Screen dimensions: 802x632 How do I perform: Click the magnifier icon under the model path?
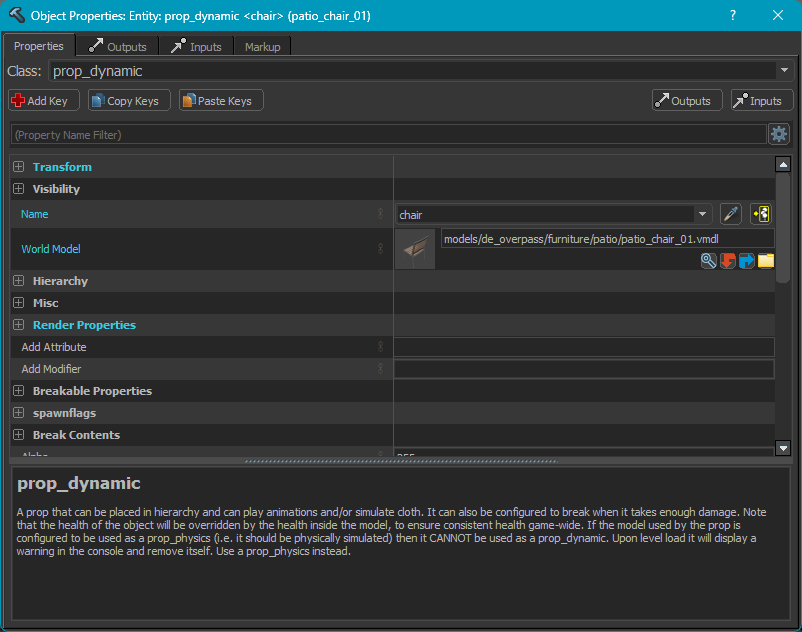pos(708,261)
